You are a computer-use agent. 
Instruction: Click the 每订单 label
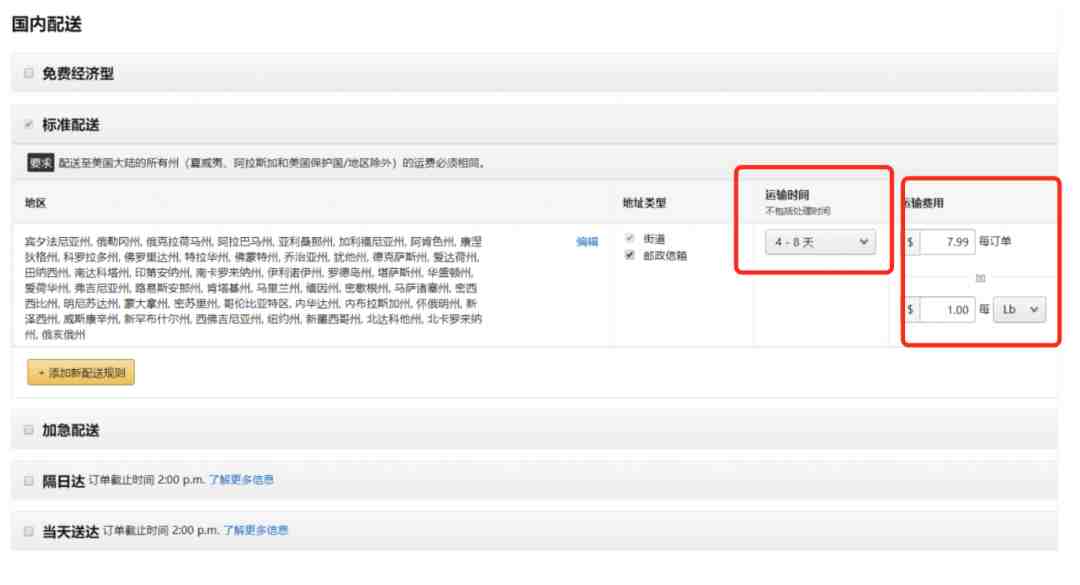pos(995,241)
